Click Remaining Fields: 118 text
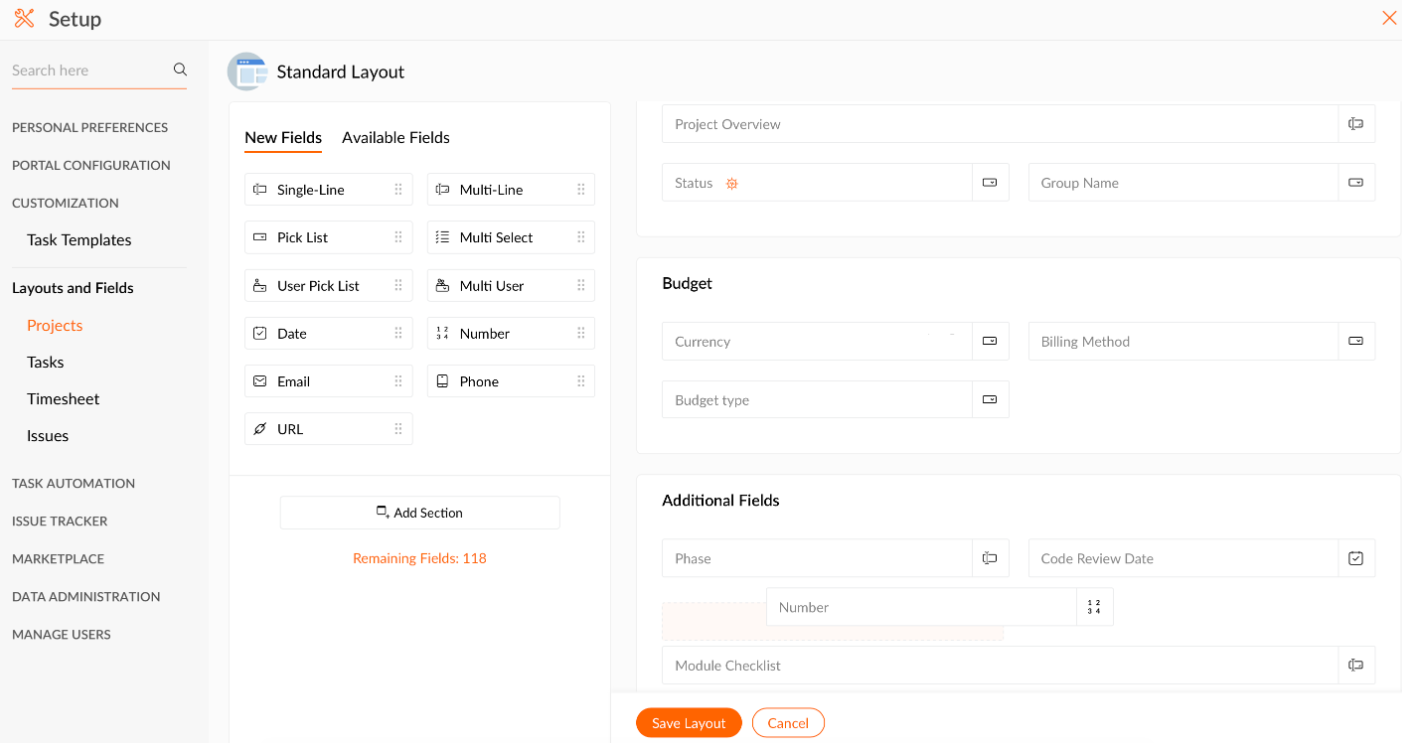This screenshot has height=743, width=1402. [x=420, y=558]
